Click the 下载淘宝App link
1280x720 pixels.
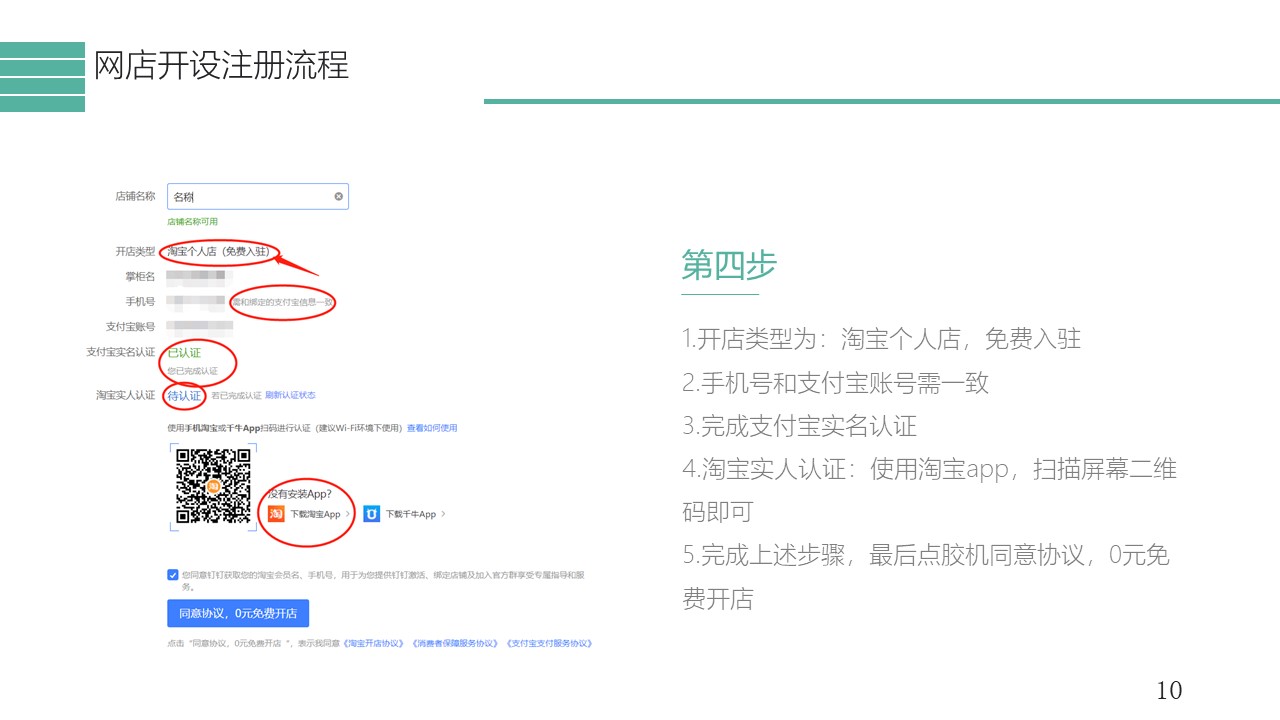[x=315, y=514]
